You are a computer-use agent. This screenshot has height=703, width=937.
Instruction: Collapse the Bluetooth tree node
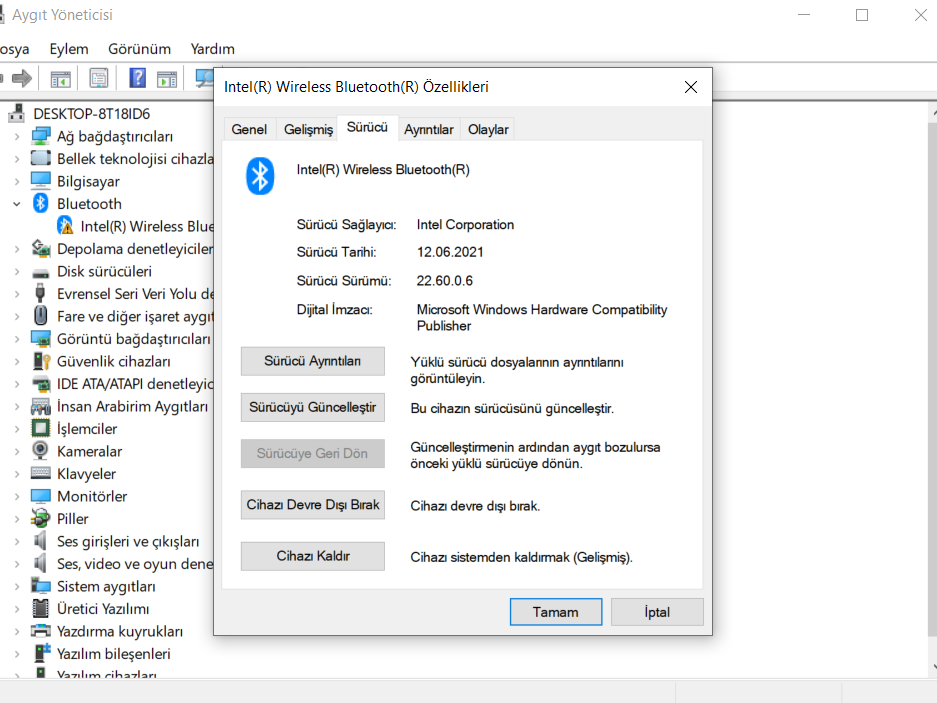17,204
